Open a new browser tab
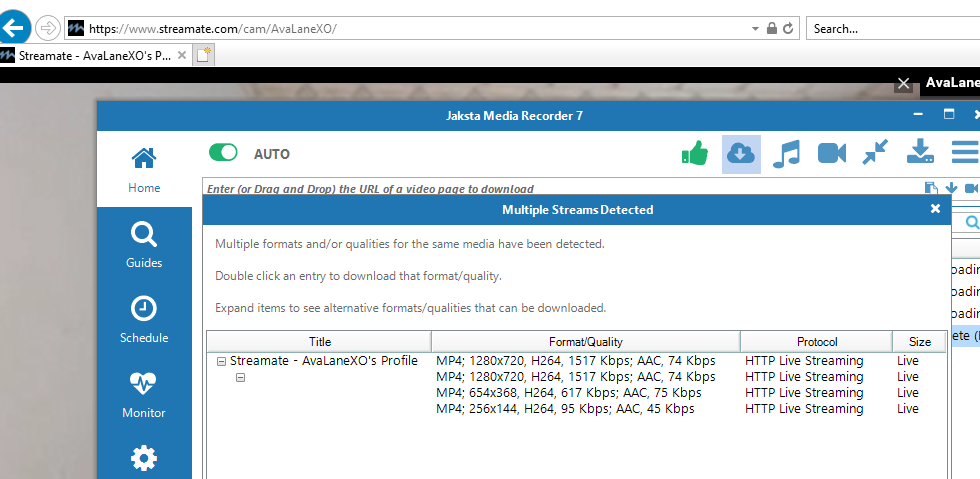980x479 pixels. coord(203,55)
